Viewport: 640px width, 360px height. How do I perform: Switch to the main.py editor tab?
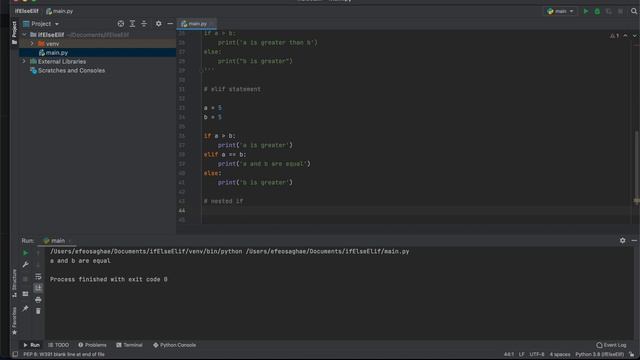tap(196, 24)
